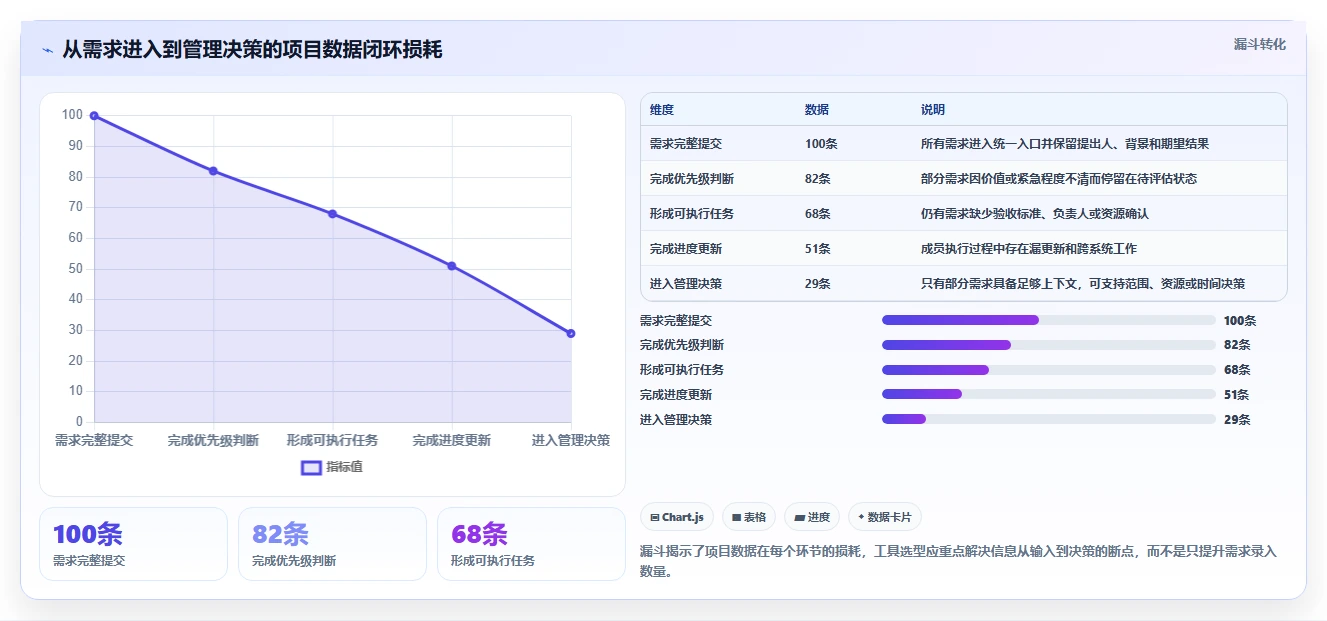Click the 漏斗转化 label in header
Screen dimensions: 1327x621
click(1260, 44)
